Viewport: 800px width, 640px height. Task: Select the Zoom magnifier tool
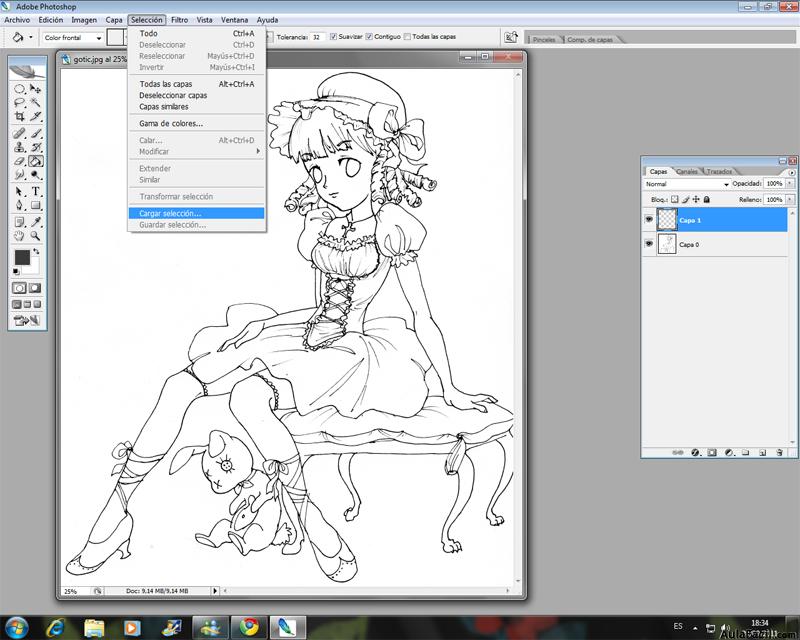point(35,236)
